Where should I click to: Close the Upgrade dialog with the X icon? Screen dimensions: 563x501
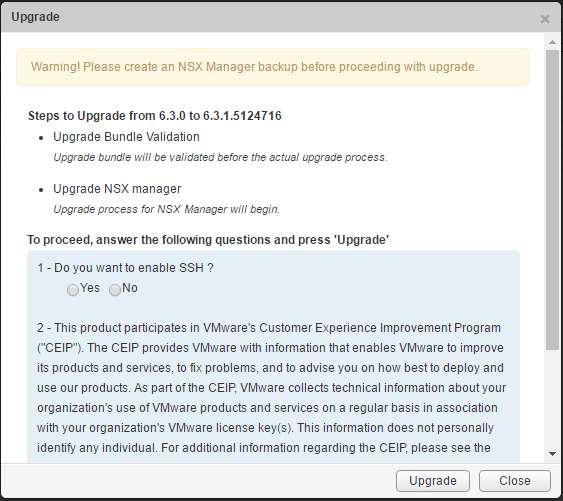(545, 19)
